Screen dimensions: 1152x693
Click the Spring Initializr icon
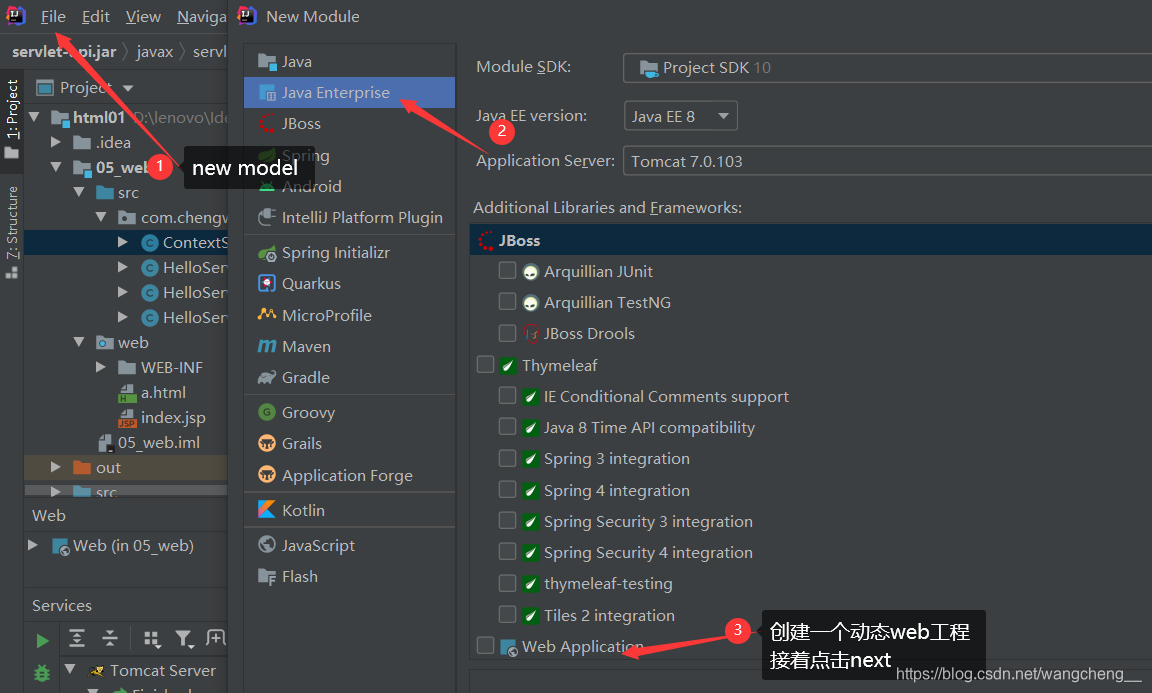click(267, 253)
